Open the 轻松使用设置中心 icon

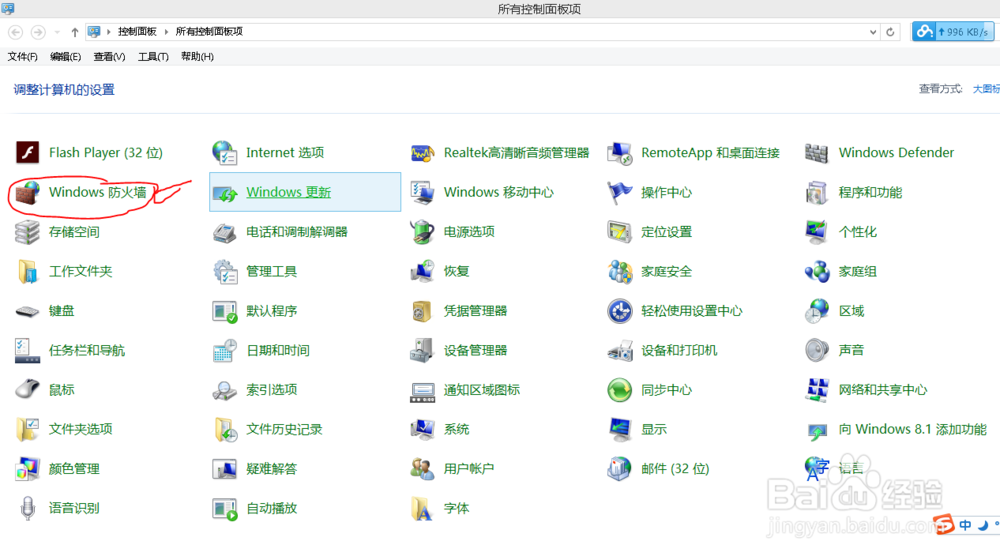(x=619, y=311)
